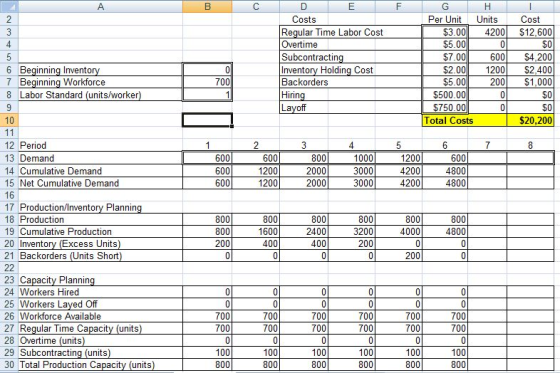Click Total Production Capacity (units) label
This screenshot has height=373, width=560.
87,365
